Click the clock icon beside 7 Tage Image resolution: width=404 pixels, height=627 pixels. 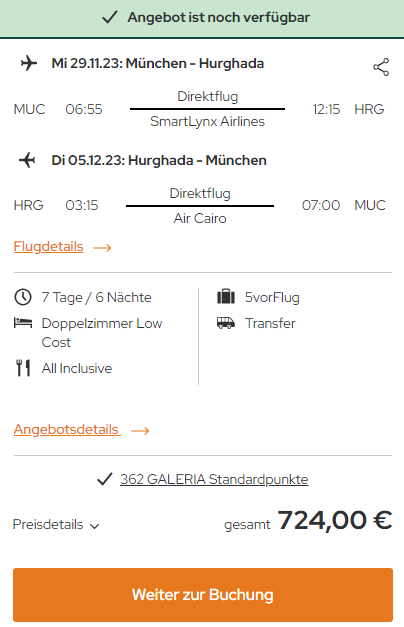(23, 298)
